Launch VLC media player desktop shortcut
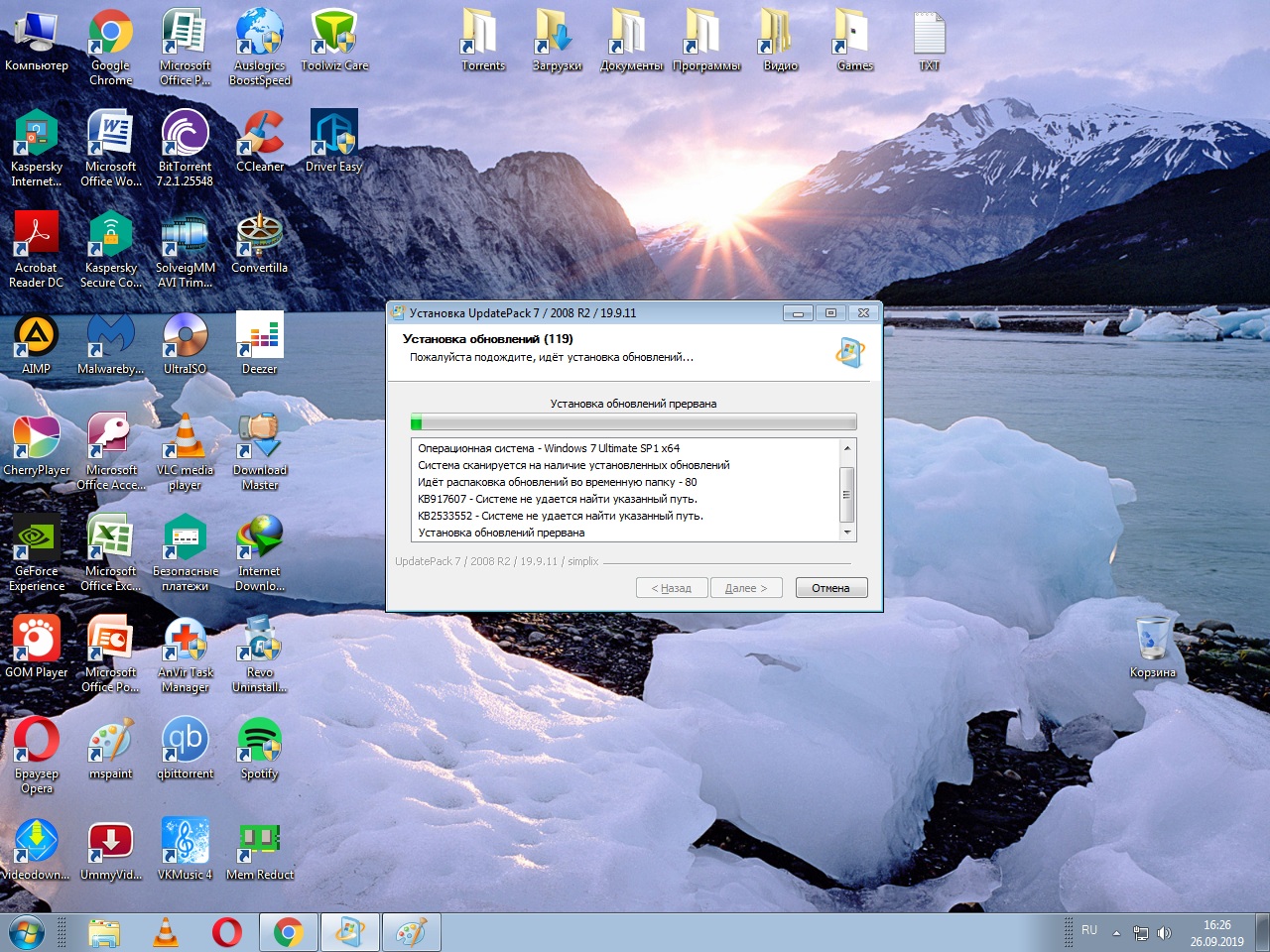The image size is (1270, 952). coord(186,452)
